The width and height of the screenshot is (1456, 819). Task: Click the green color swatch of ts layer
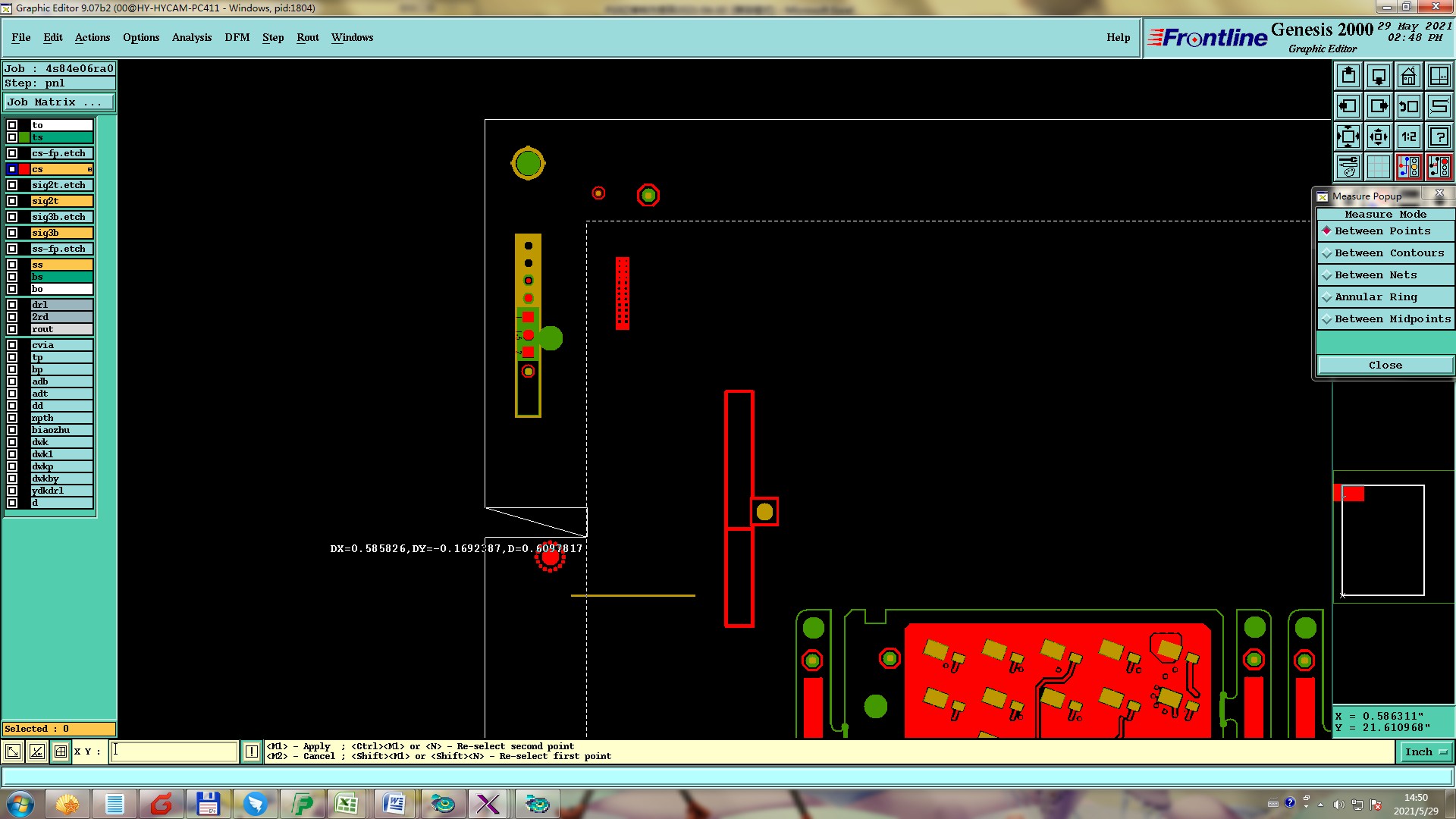tap(24, 137)
